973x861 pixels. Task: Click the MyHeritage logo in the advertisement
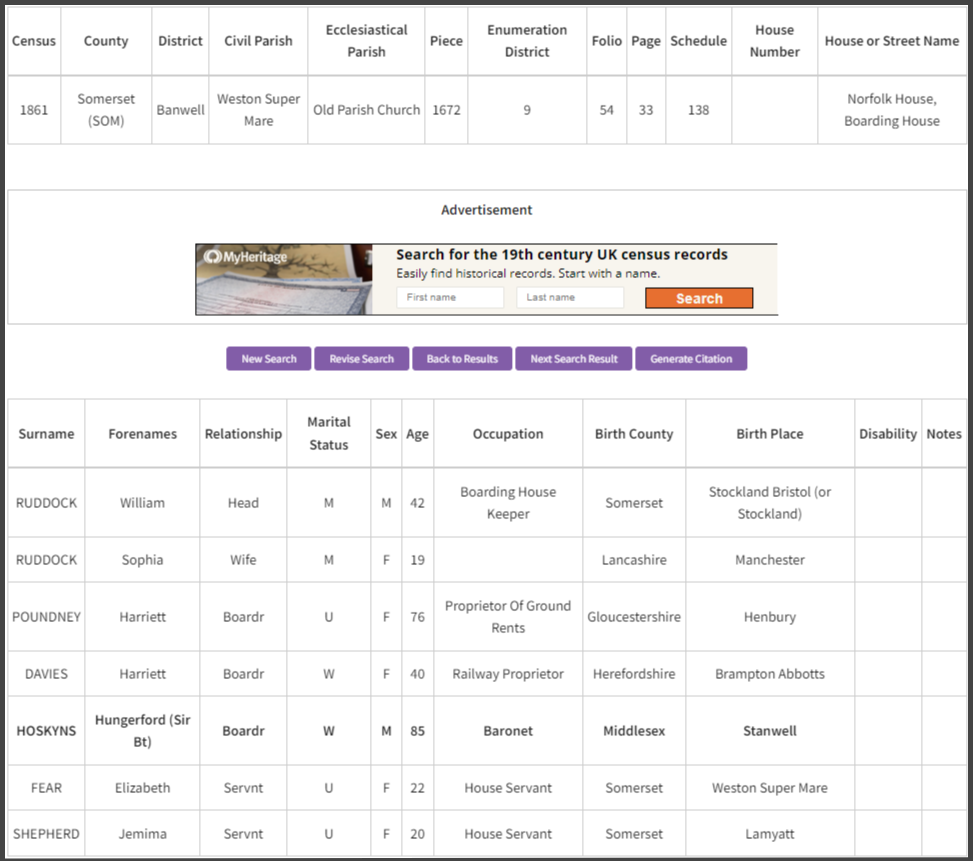[x=246, y=257]
